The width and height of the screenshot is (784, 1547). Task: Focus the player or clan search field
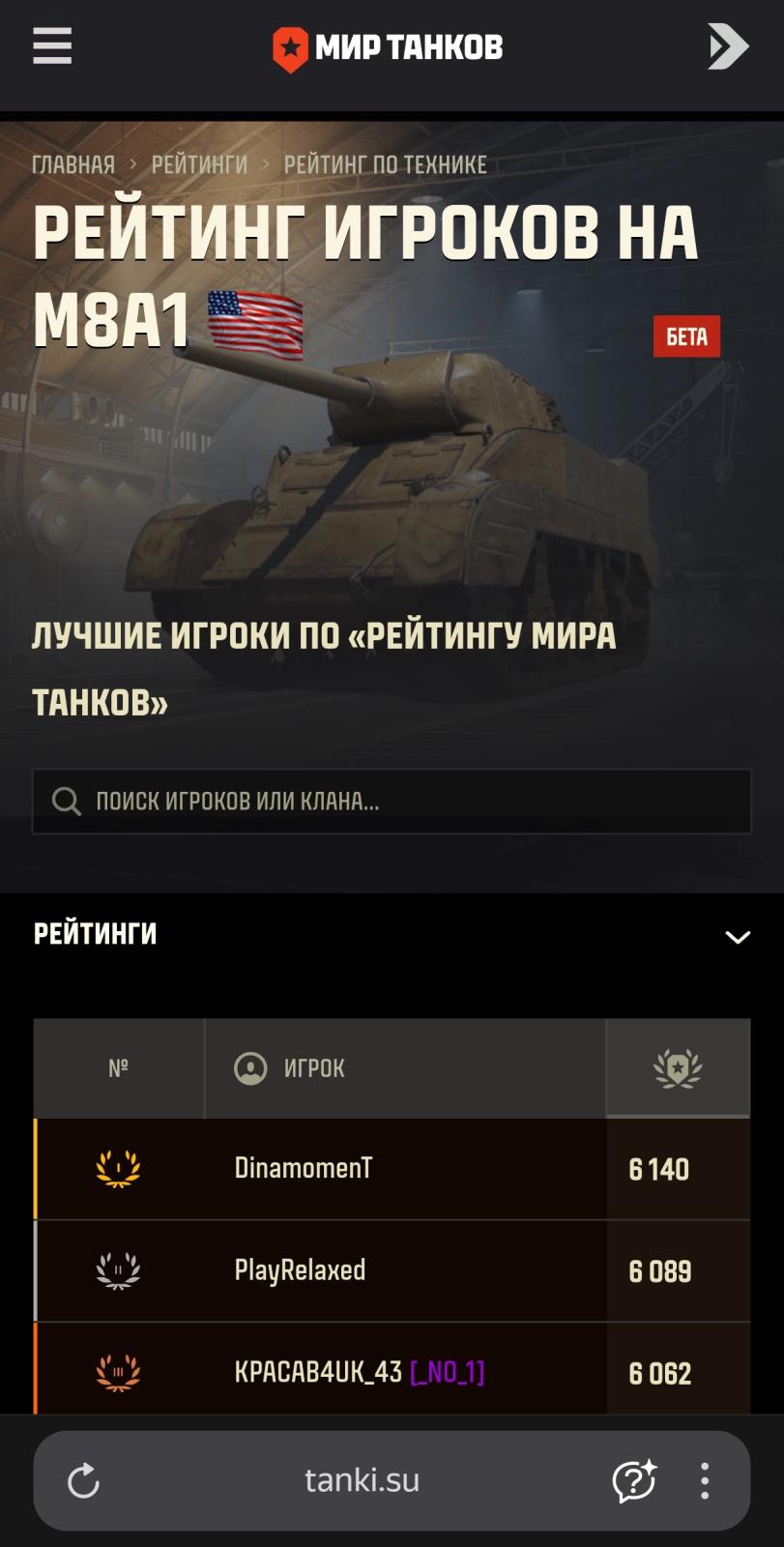pyautogui.click(x=392, y=801)
